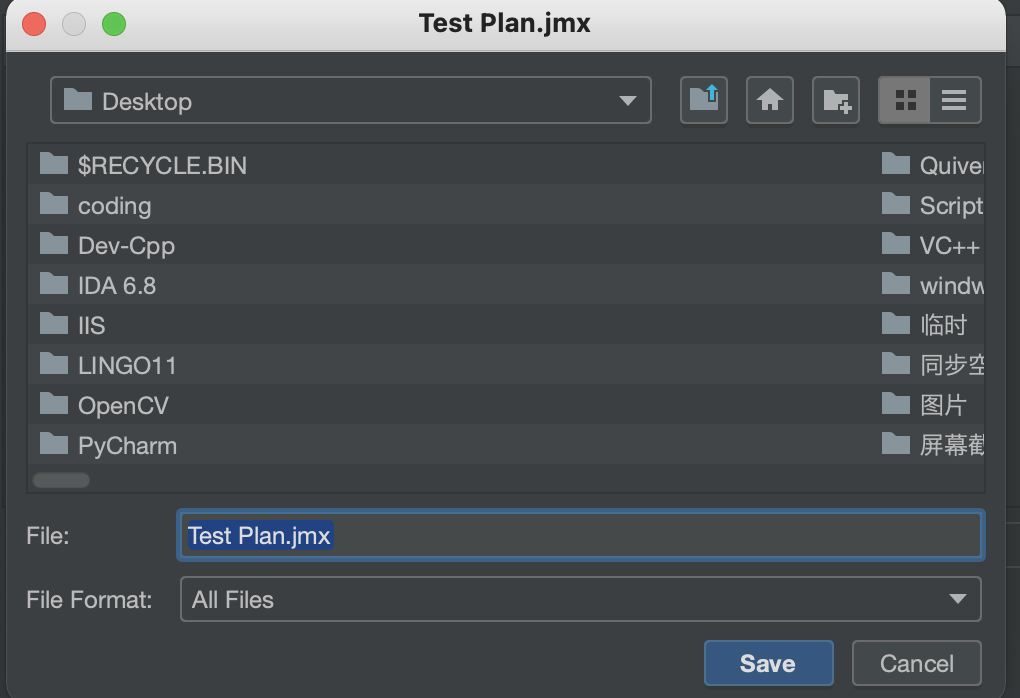Select the $RECYCLE.BIN folder icon

54,165
